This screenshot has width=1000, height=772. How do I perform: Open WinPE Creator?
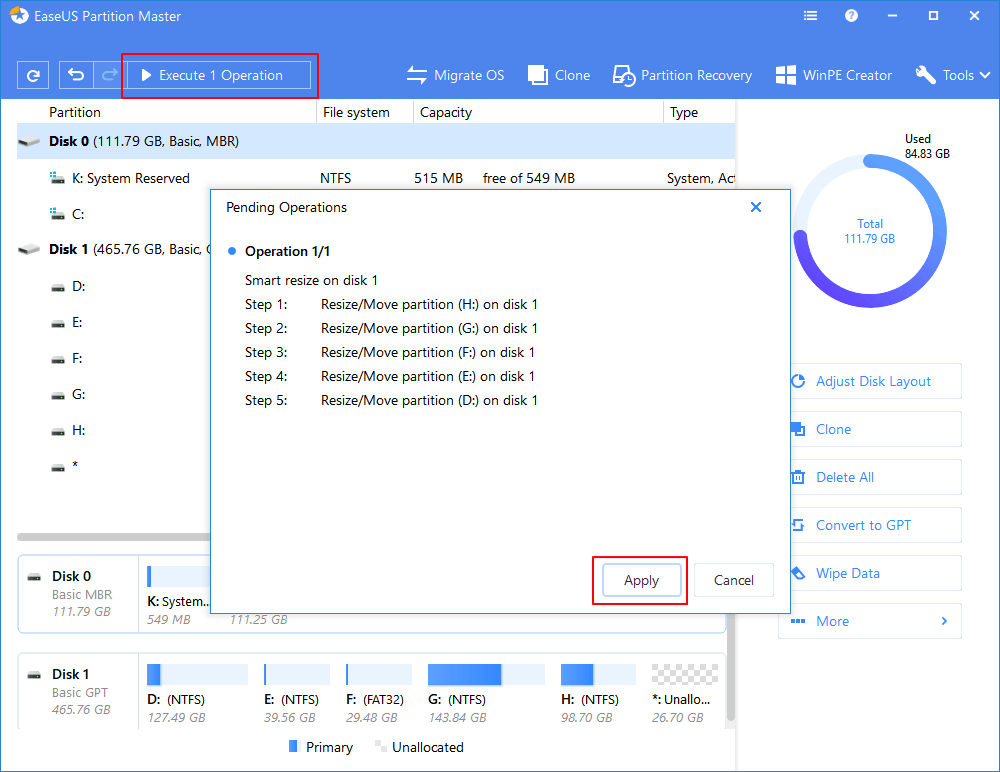[834, 75]
